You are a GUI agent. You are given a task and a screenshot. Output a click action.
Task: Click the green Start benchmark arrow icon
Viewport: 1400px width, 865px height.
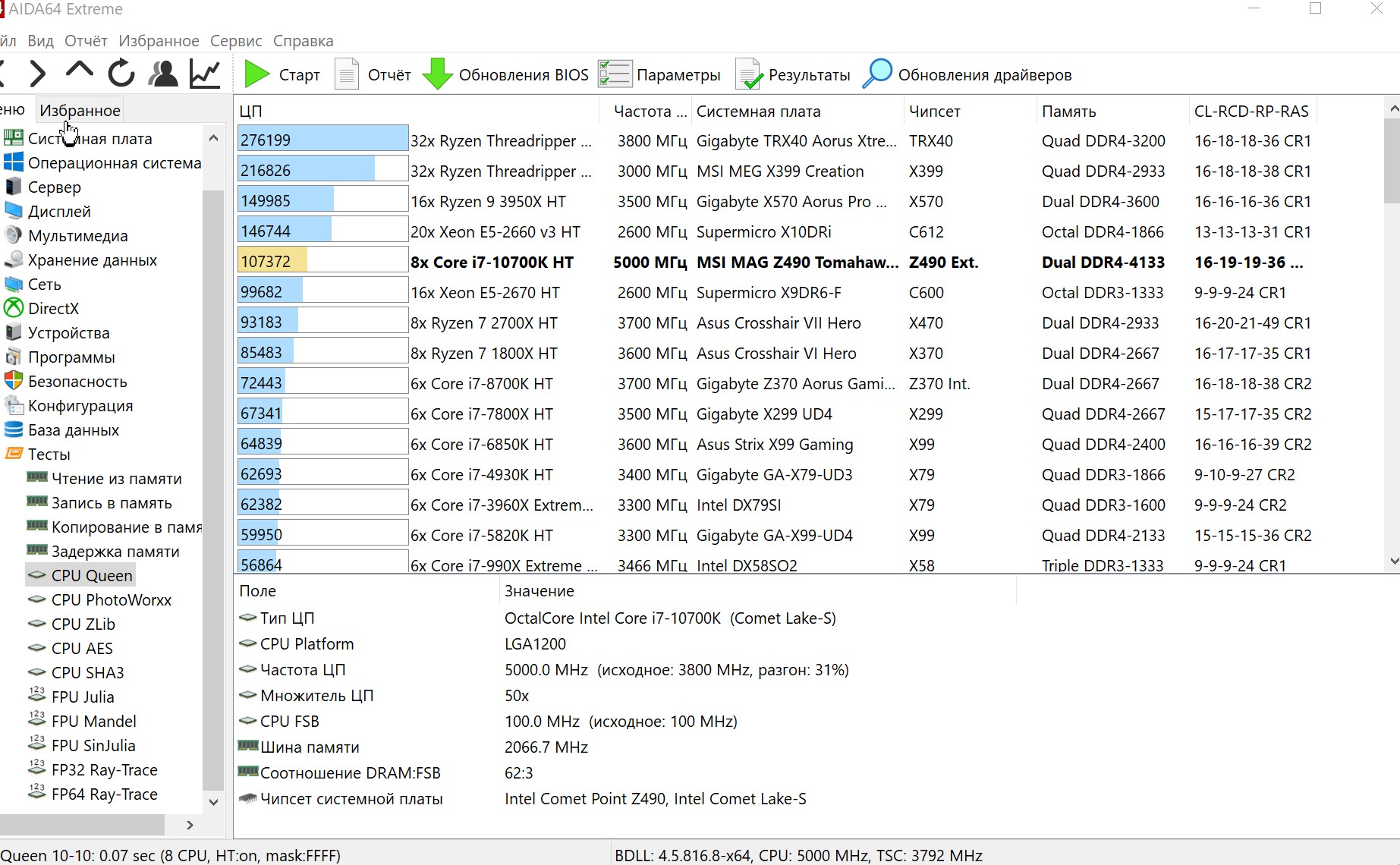click(x=256, y=74)
